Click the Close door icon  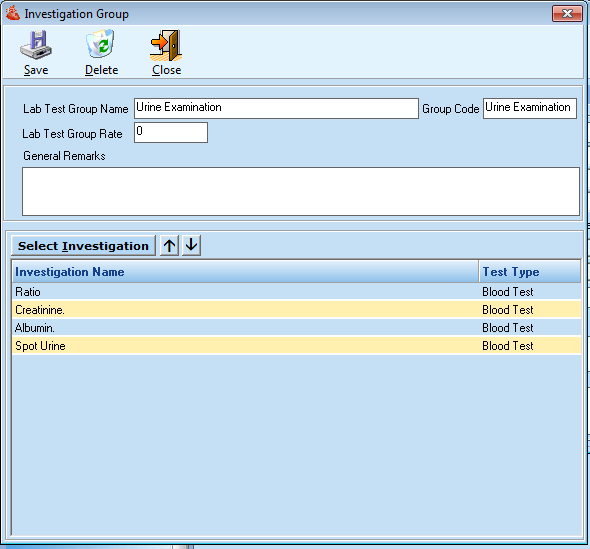tap(166, 46)
